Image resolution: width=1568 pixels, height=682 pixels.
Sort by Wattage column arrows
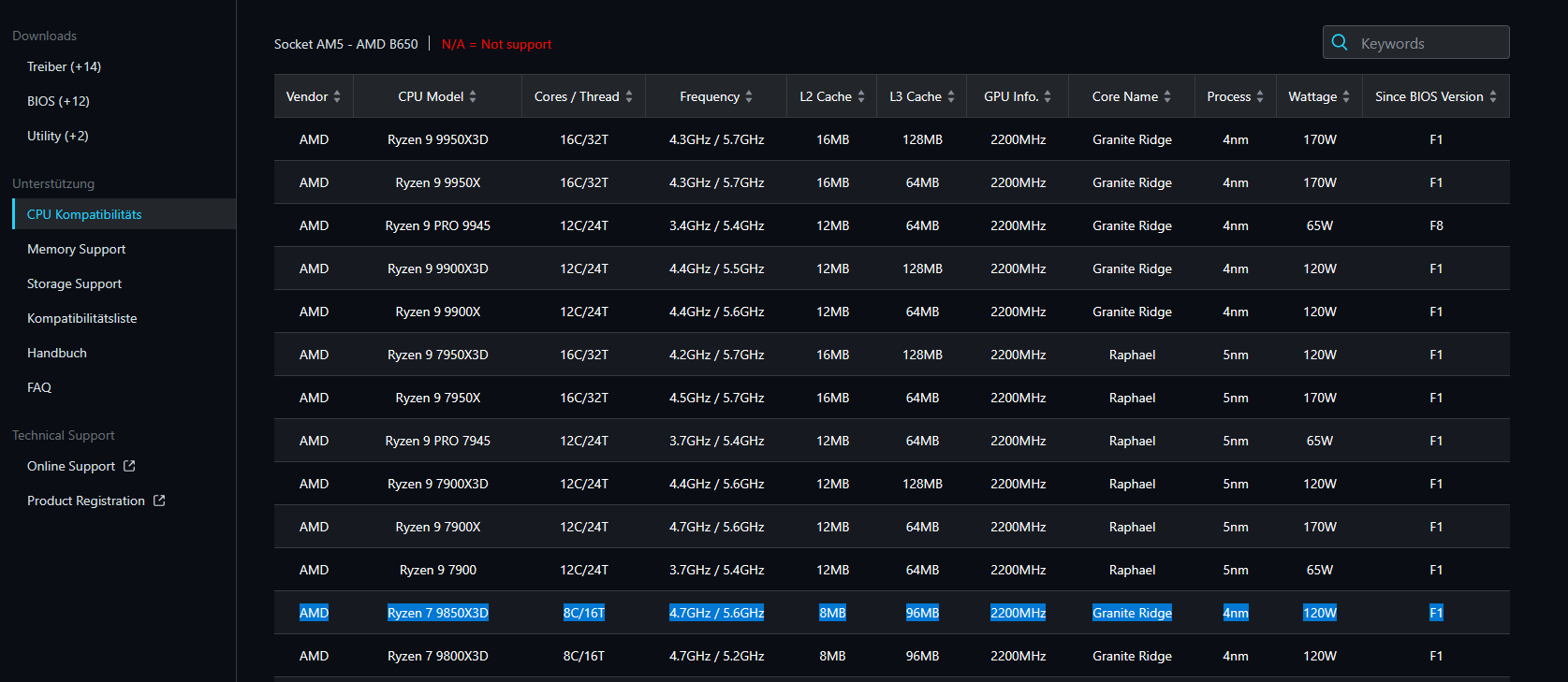pos(1346,96)
